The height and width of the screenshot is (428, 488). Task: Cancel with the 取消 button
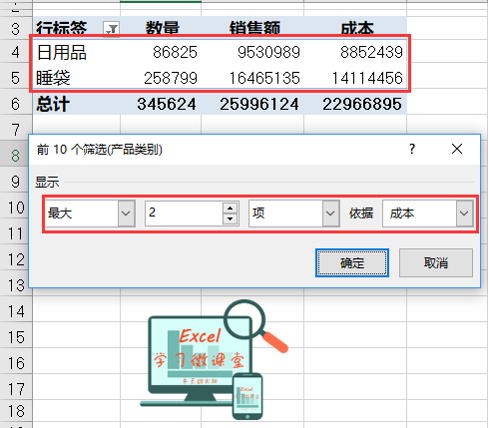(436, 263)
